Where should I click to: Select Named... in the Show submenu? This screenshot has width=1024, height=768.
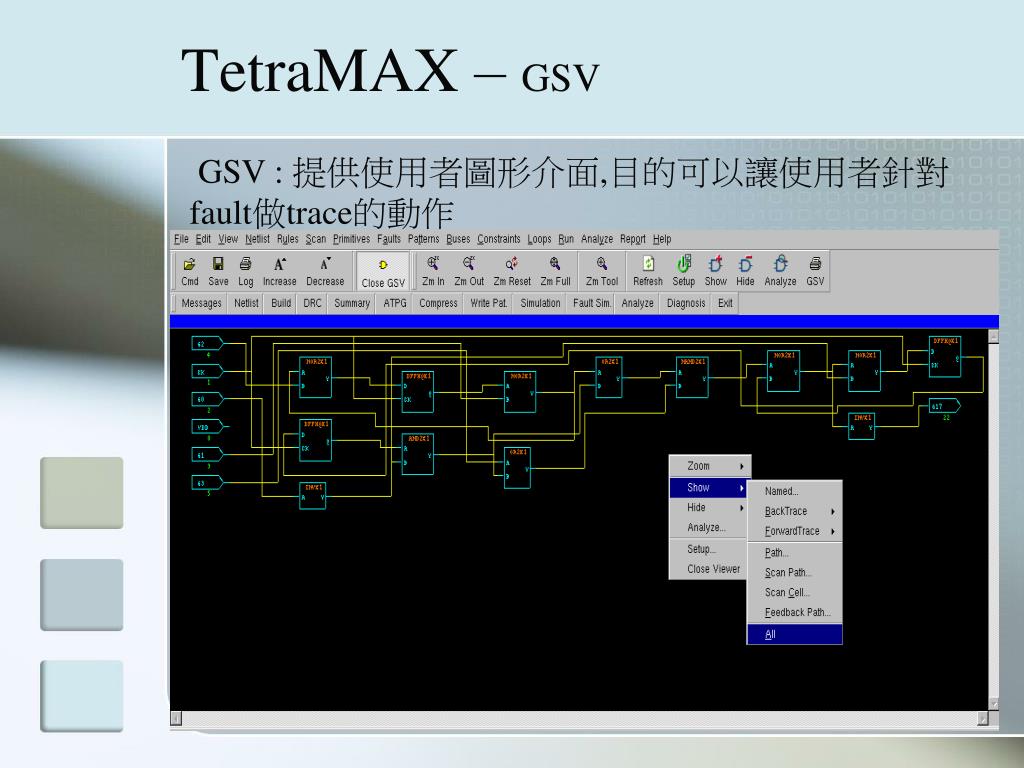(x=794, y=491)
